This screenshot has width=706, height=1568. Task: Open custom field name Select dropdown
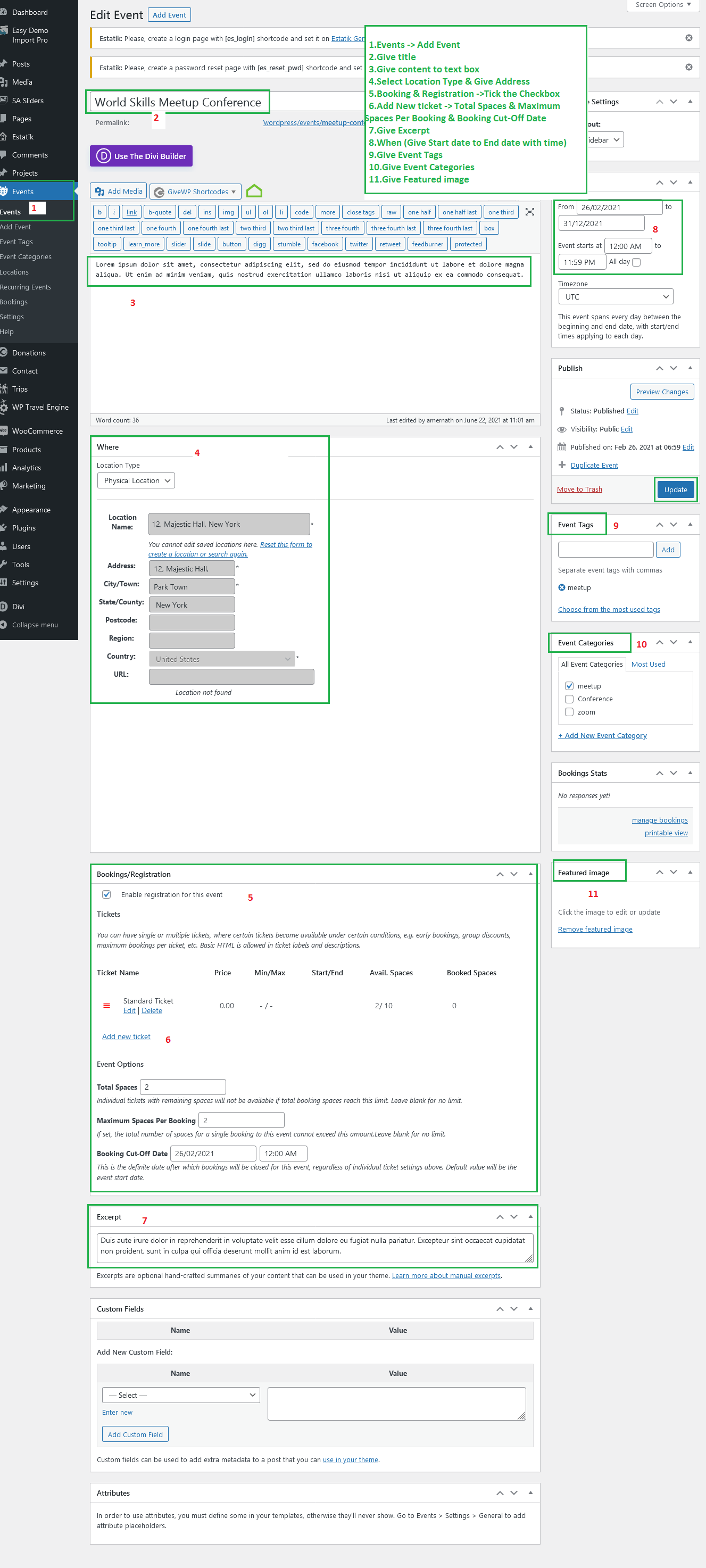coord(181,1395)
